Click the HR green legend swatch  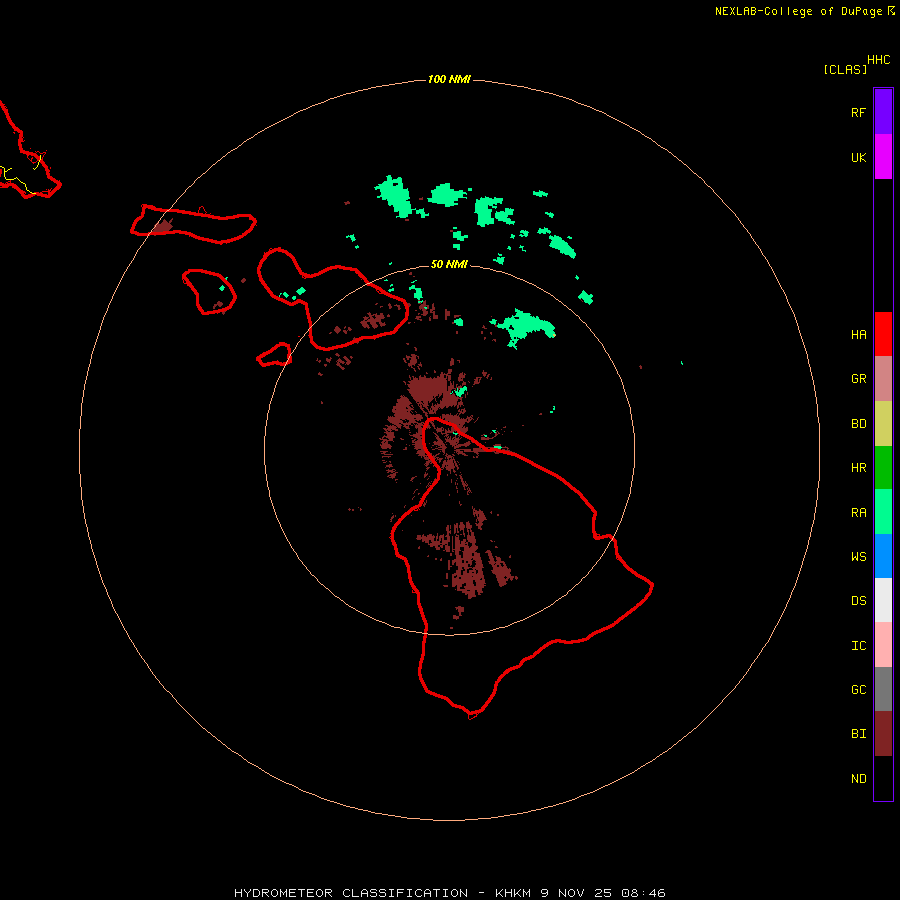click(883, 468)
